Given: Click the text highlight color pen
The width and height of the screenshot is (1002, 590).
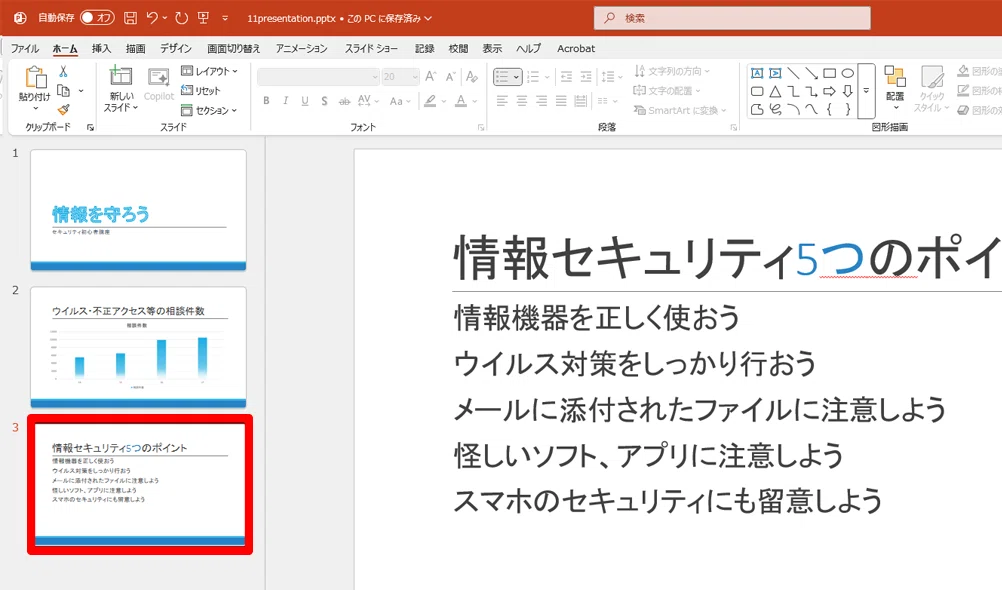Looking at the screenshot, I should 430,101.
